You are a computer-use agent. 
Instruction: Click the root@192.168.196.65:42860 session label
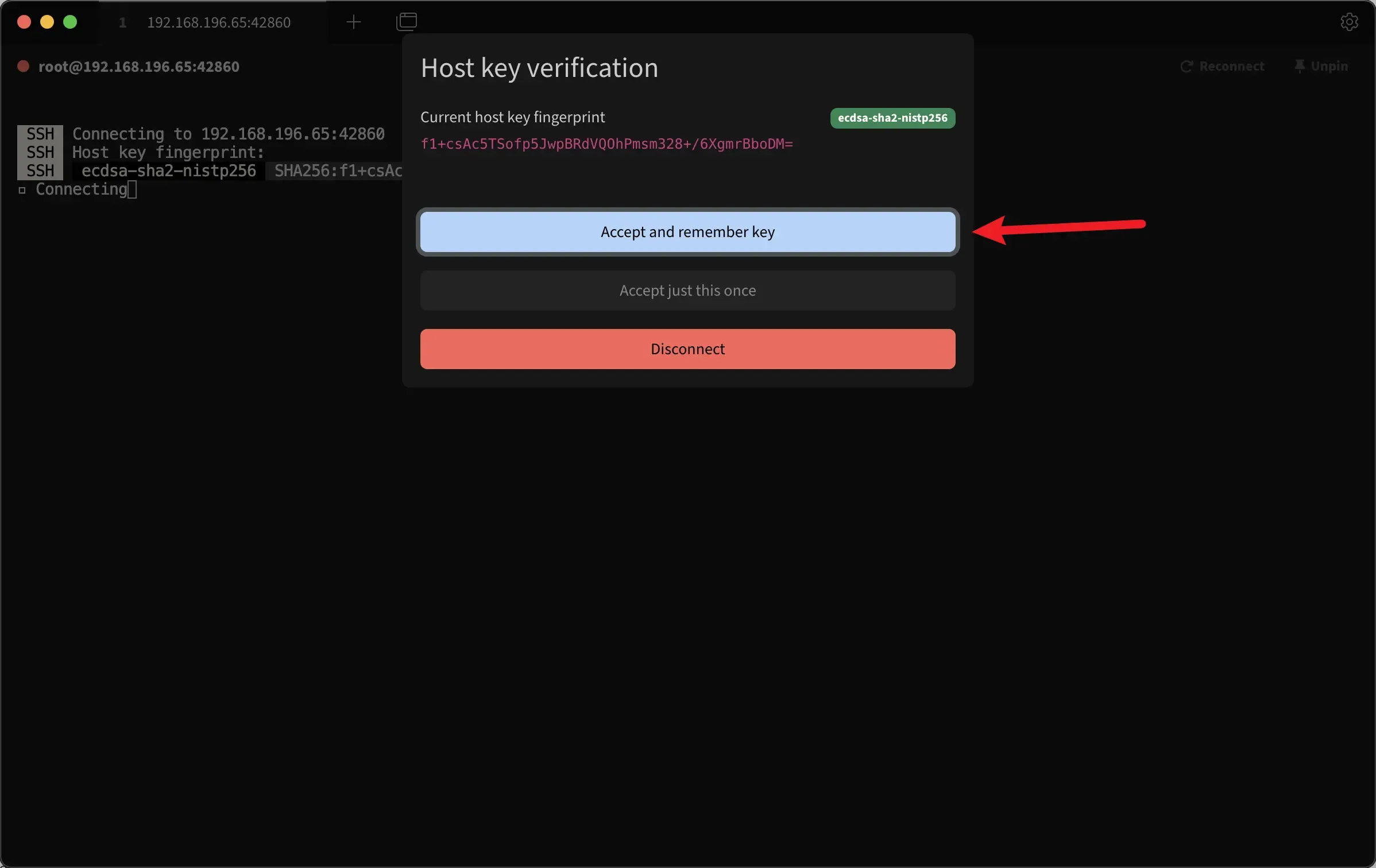tap(138, 67)
